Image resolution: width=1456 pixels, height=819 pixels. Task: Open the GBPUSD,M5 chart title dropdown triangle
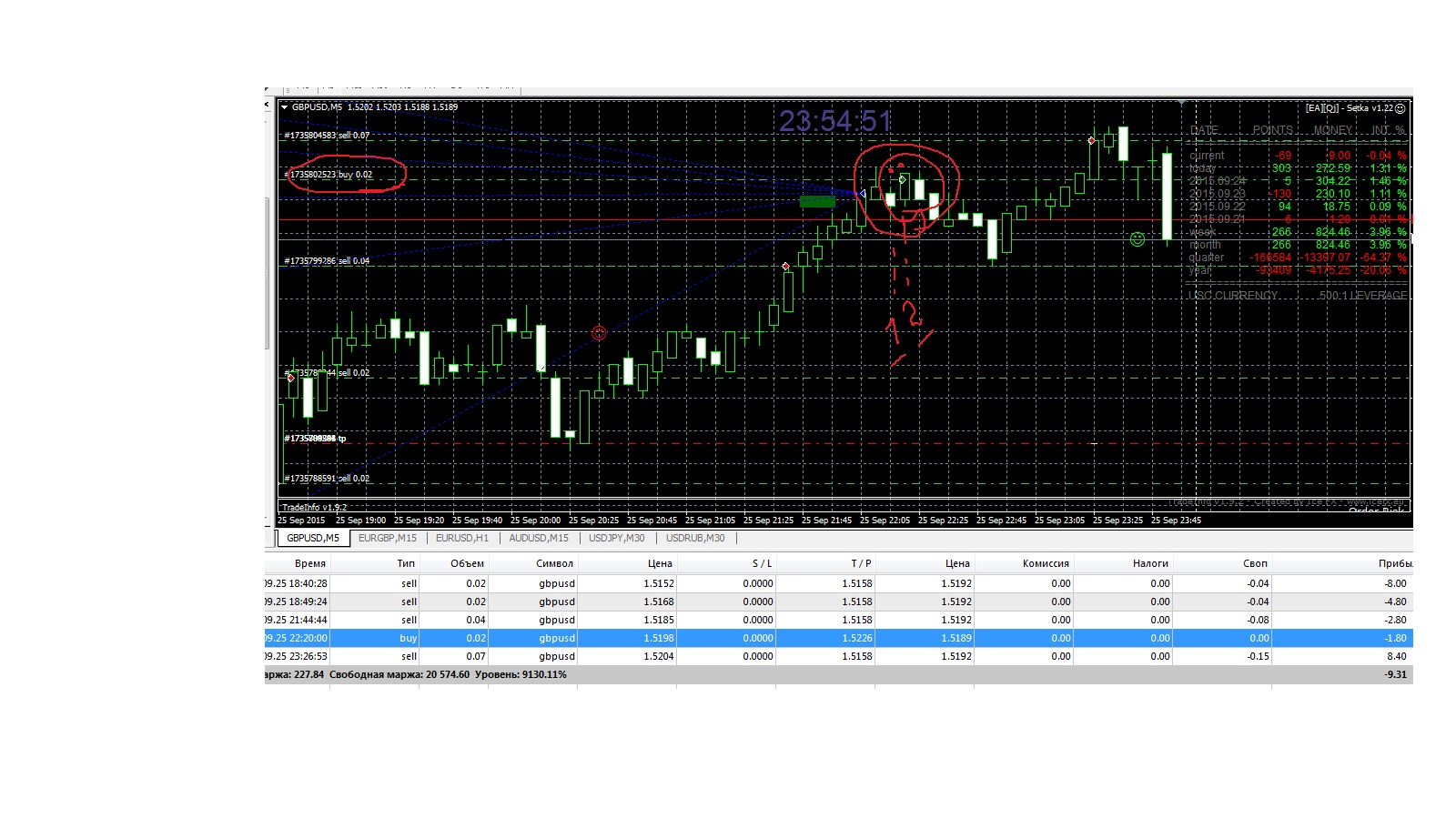pyautogui.click(x=285, y=107)
